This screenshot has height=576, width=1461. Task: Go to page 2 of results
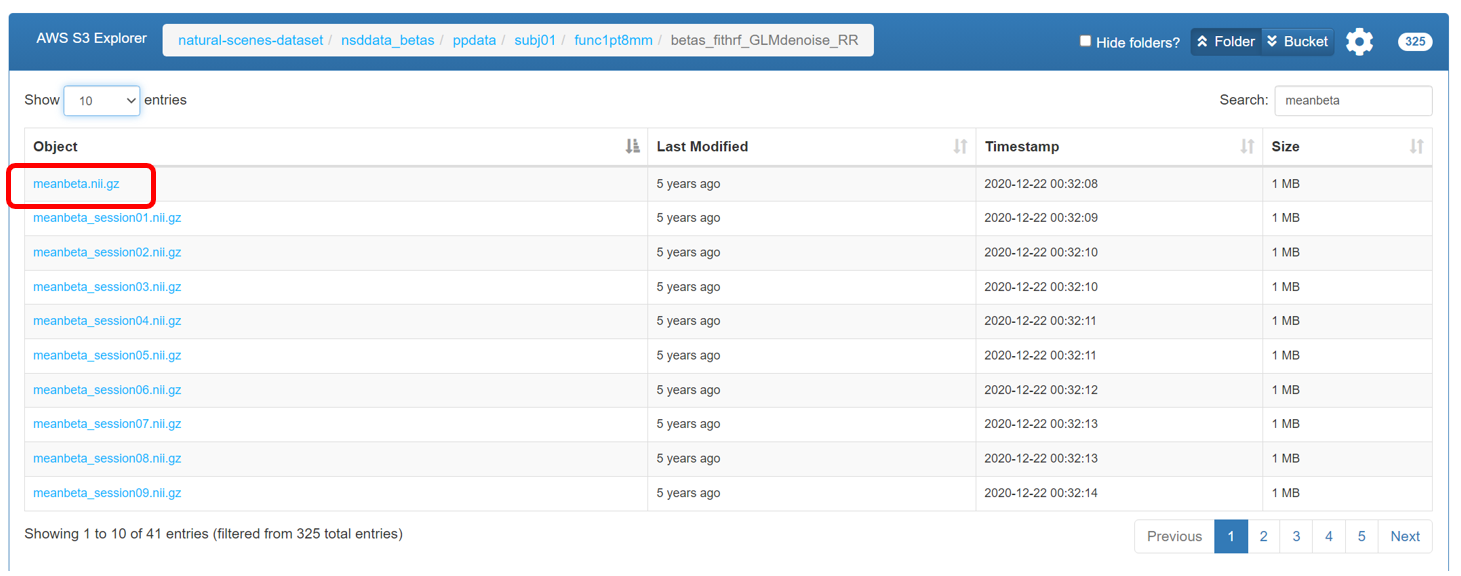click(x=1263, y=536)
